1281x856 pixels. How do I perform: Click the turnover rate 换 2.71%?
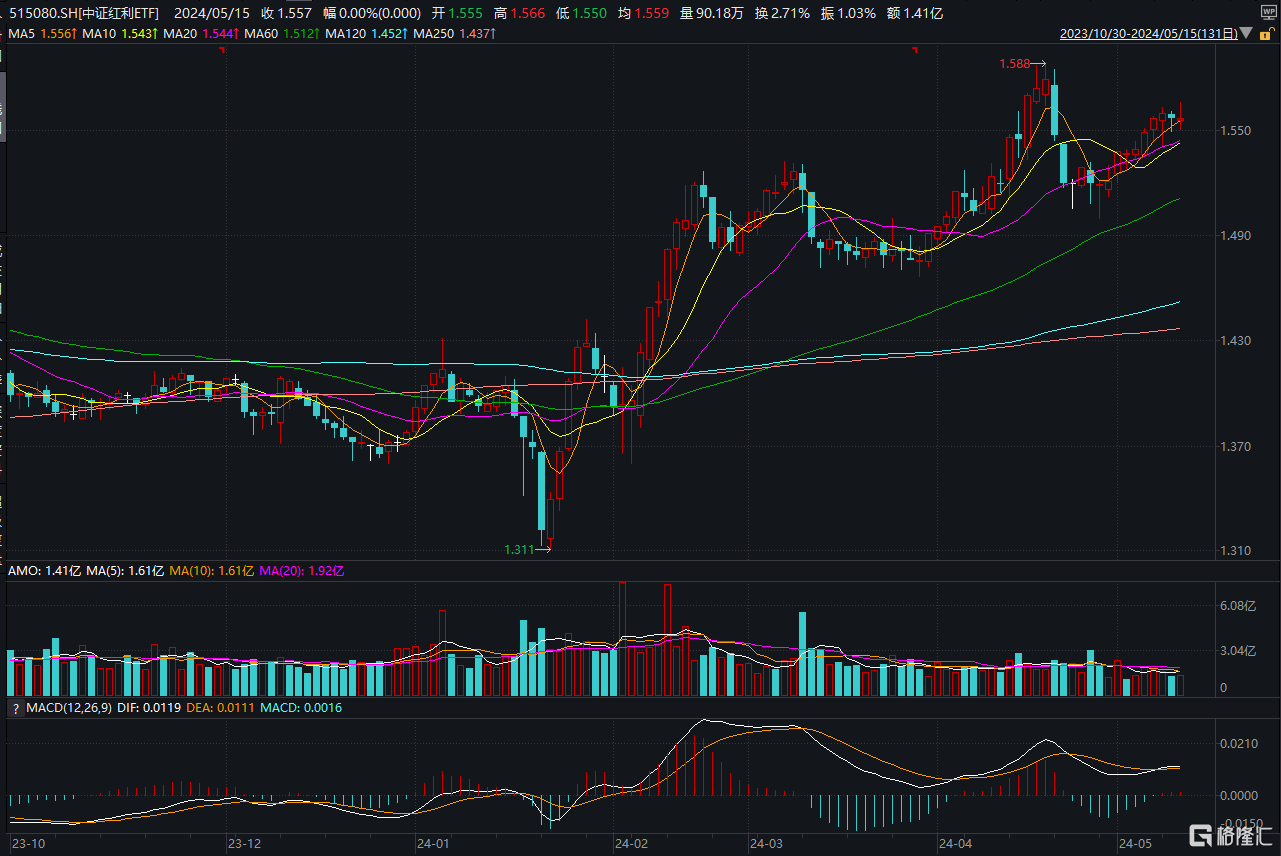(x=782, y=13)
